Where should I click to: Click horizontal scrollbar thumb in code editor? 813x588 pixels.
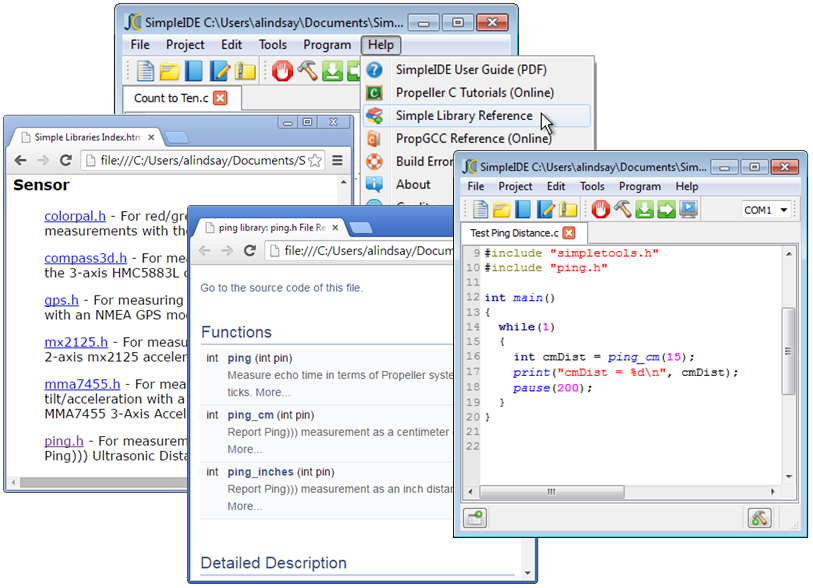point(552,492)
